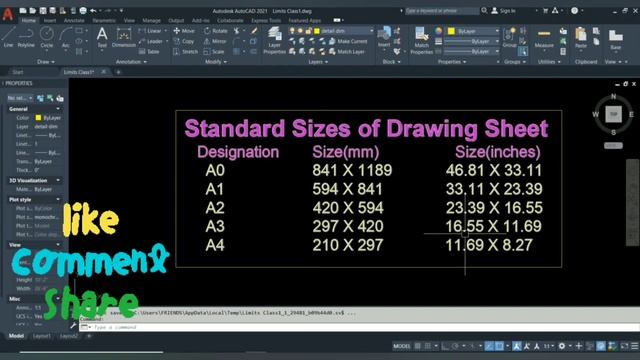The height and width of the screenshot is (360, 640).
Task: Click MODEL button in status bar
Action: point(402,346)
